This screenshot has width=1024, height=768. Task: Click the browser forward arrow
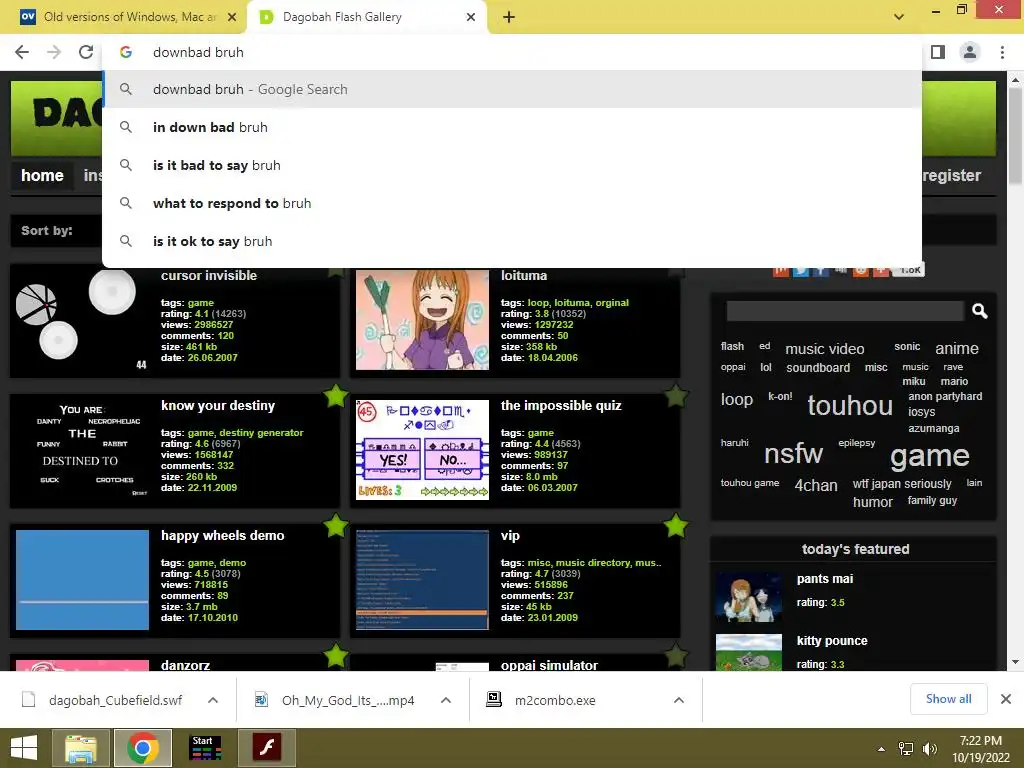(54, 52)
